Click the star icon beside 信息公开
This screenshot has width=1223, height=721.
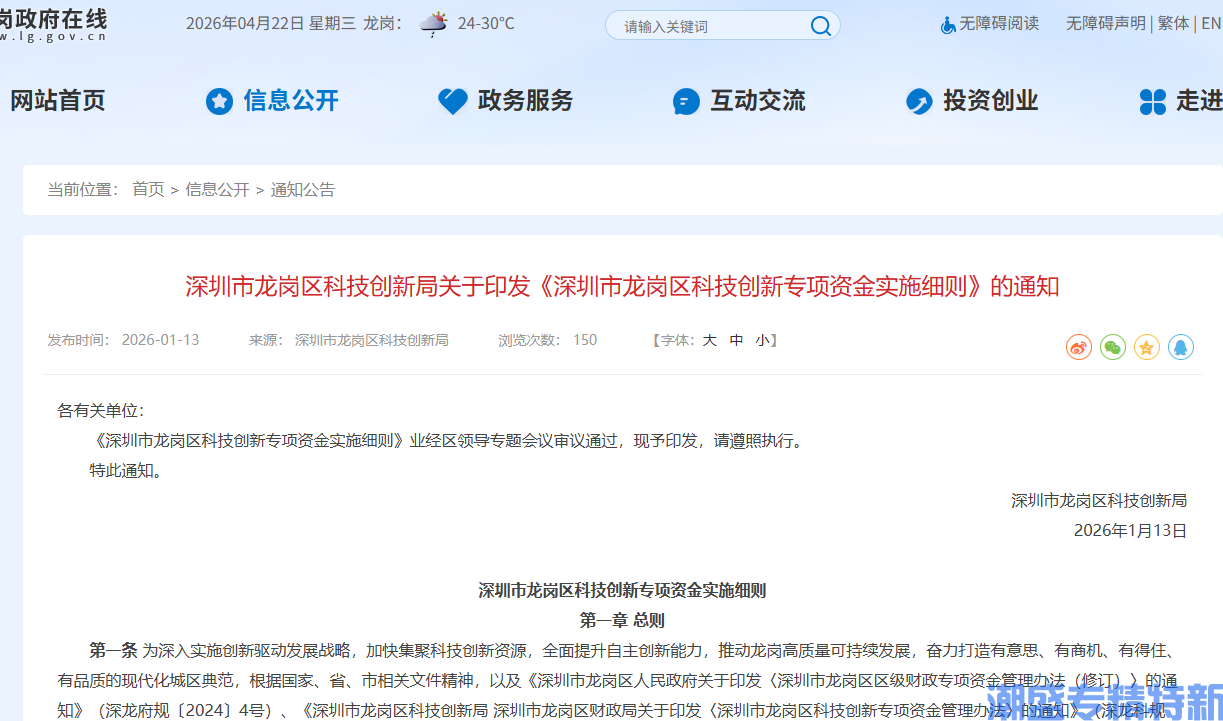[218, 101]
